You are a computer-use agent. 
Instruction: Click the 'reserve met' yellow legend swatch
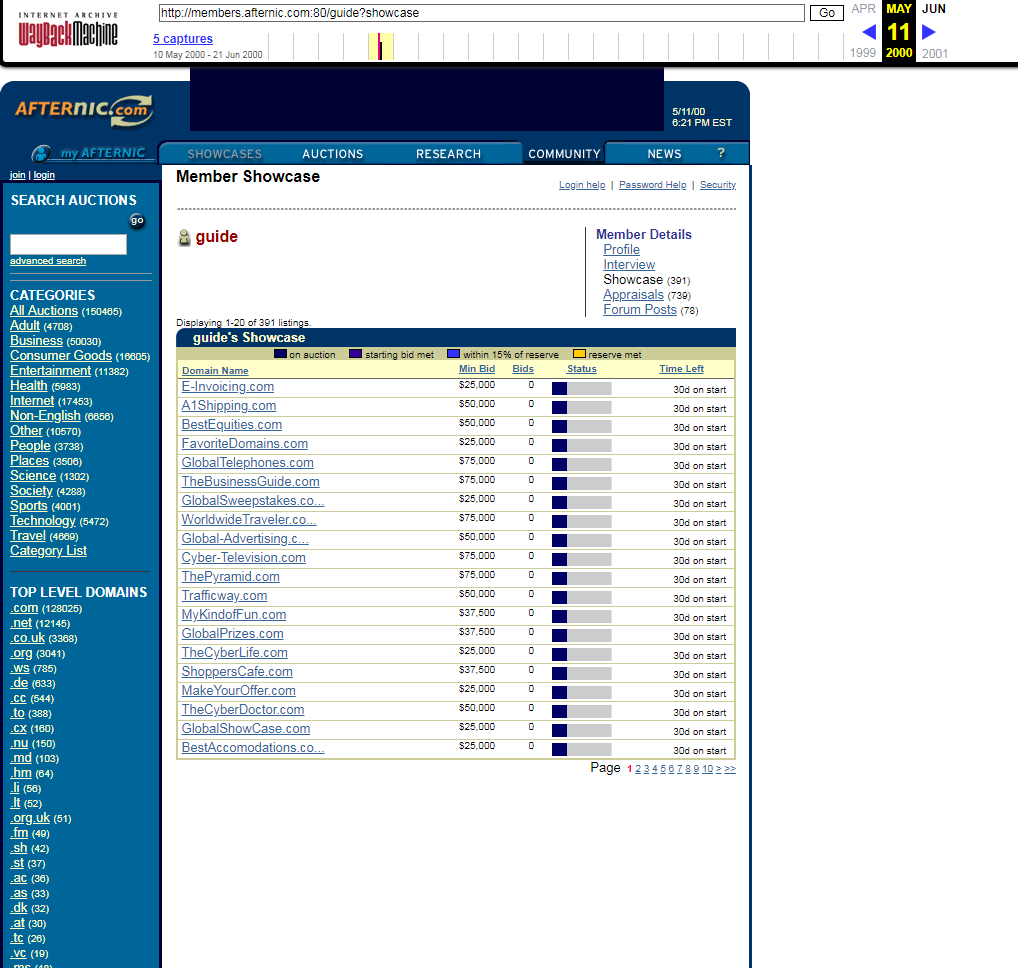pos(579,354)
